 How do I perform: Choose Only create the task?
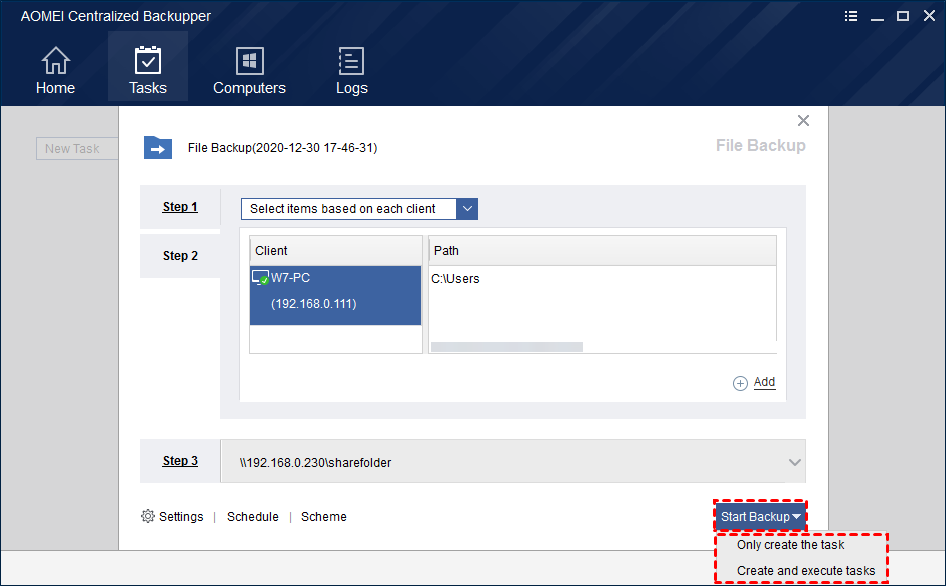click(x=790, y=545)
